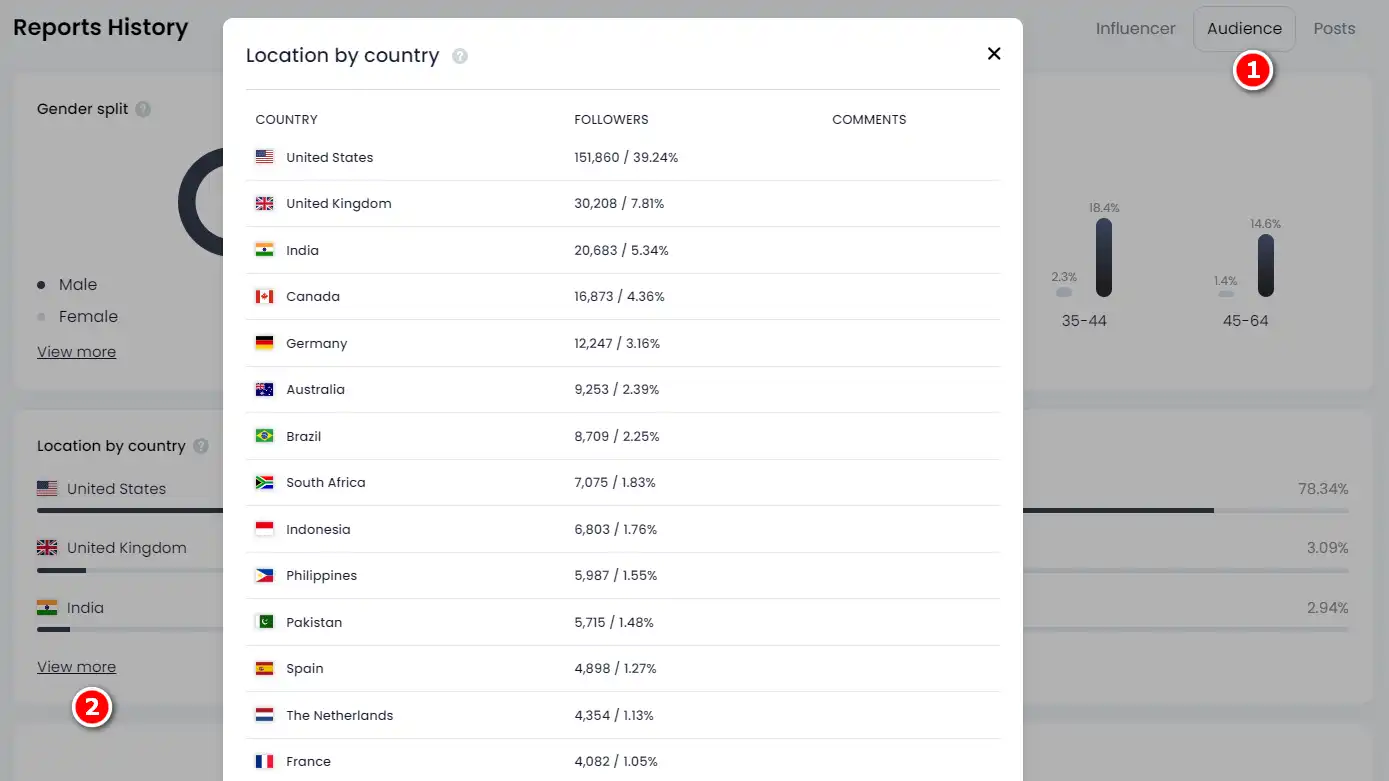Open the help icon beside the dialog title

(460, 56)
